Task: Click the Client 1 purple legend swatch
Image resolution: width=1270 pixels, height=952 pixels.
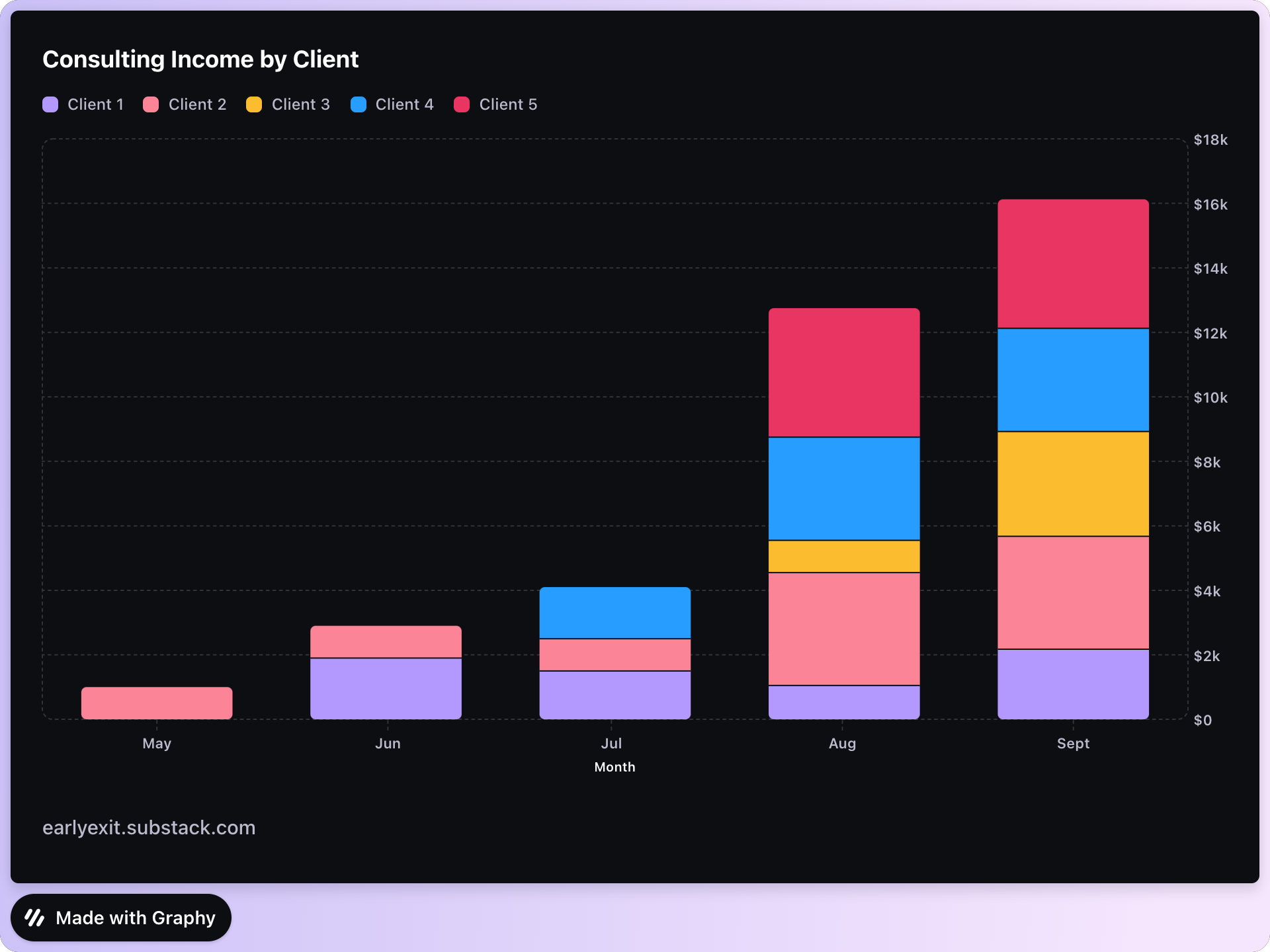Action: coord(50,104)
